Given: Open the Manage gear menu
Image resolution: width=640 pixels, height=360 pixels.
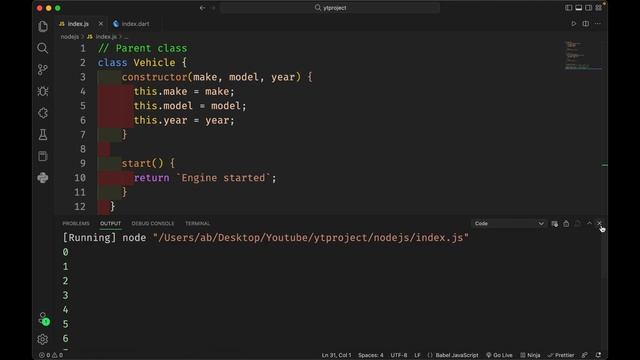Looking at the screenshot, I should point(43,339).
